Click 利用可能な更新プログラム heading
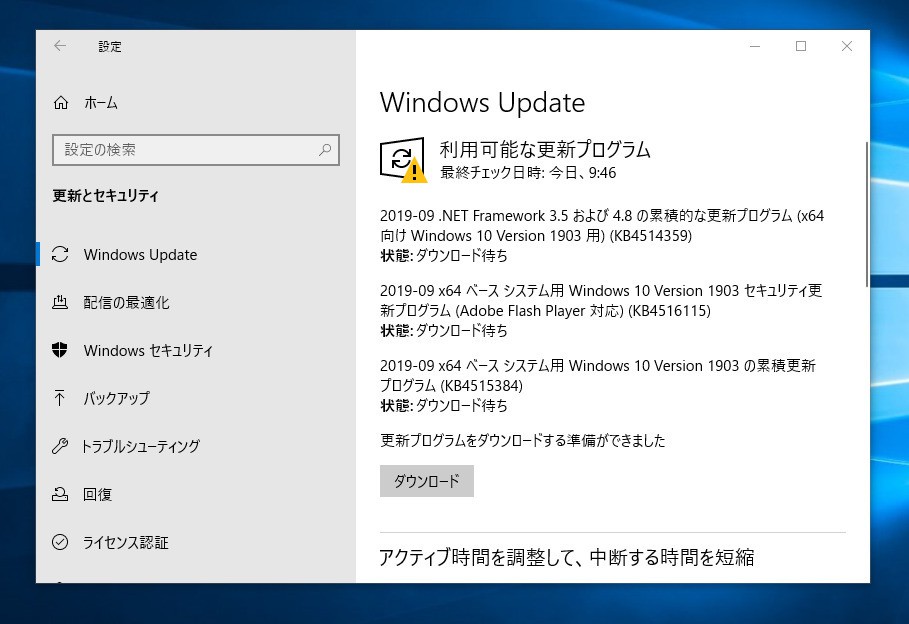 click(545, 150)
